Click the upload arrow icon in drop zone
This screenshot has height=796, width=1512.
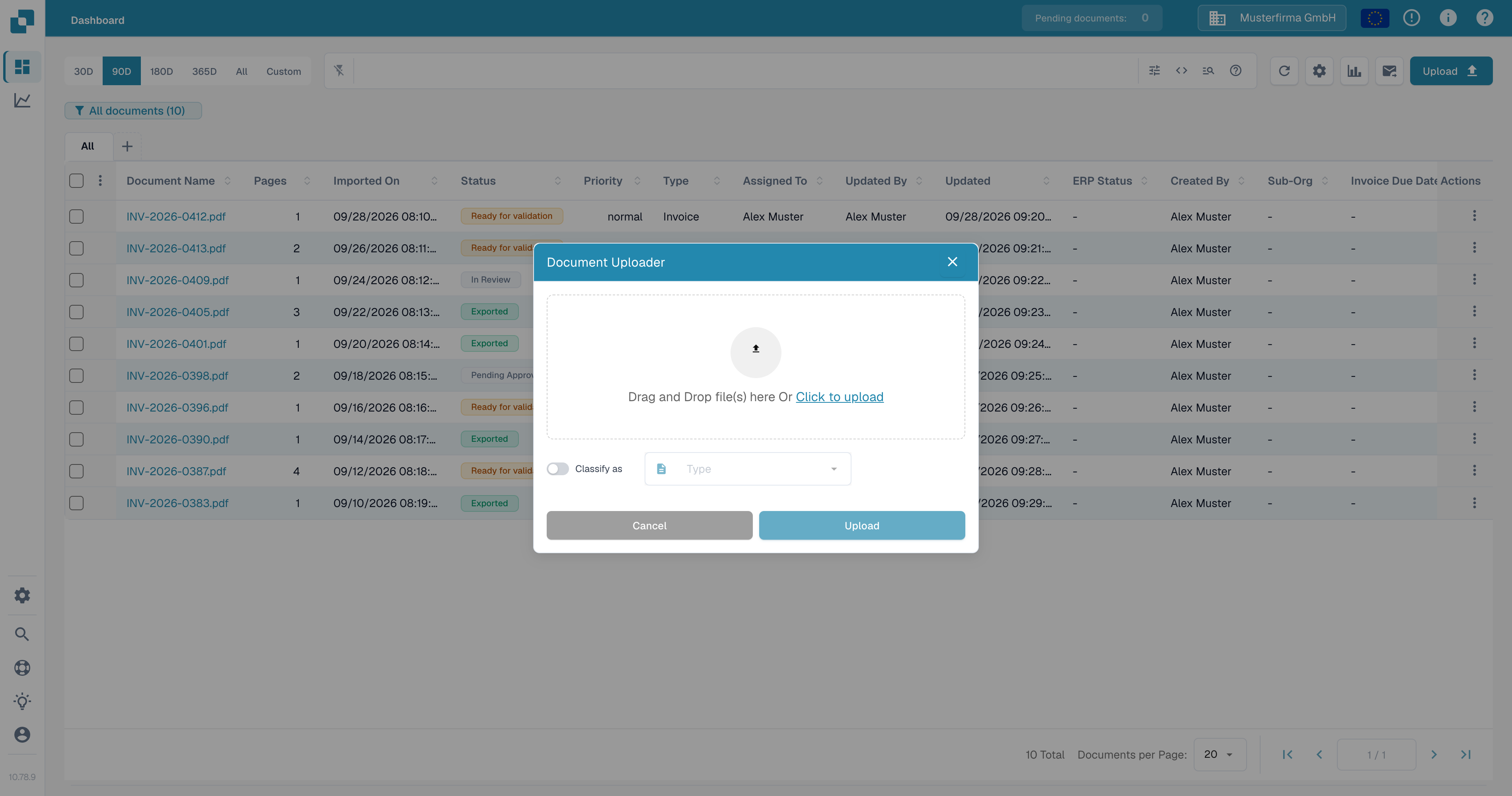tap(756, 349)
